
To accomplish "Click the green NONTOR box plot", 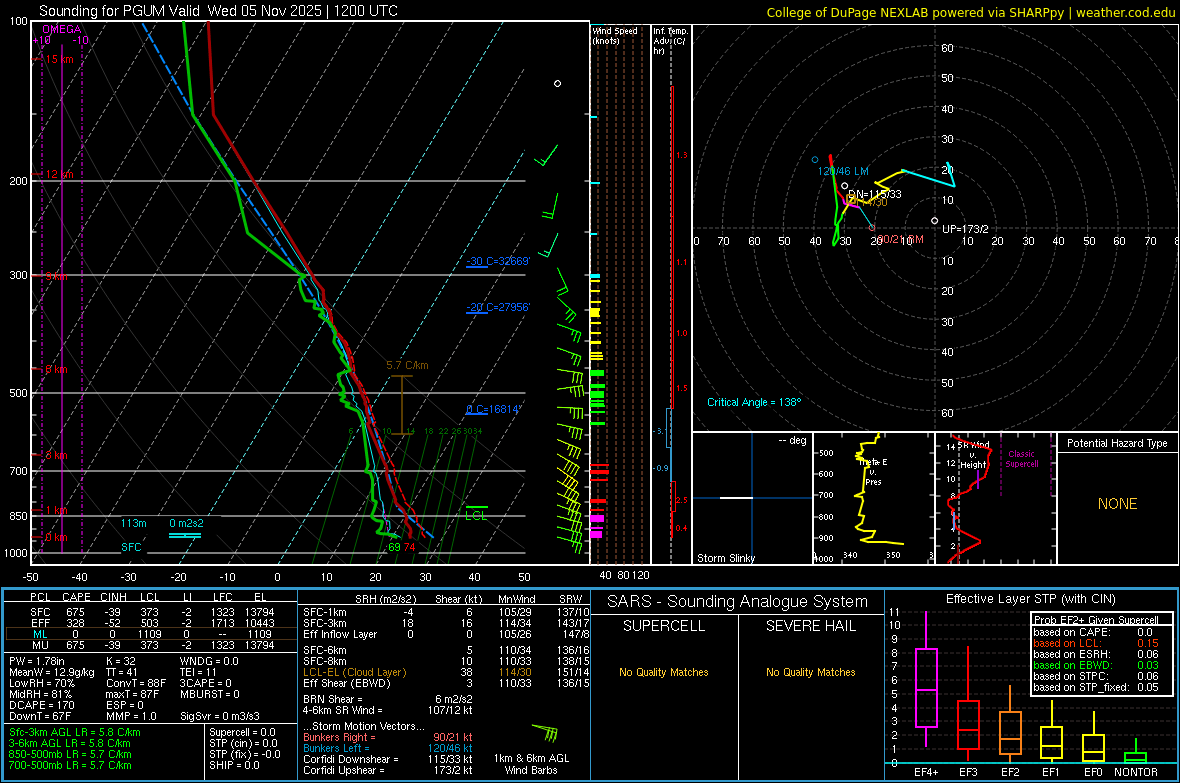I will [1135, 753].
